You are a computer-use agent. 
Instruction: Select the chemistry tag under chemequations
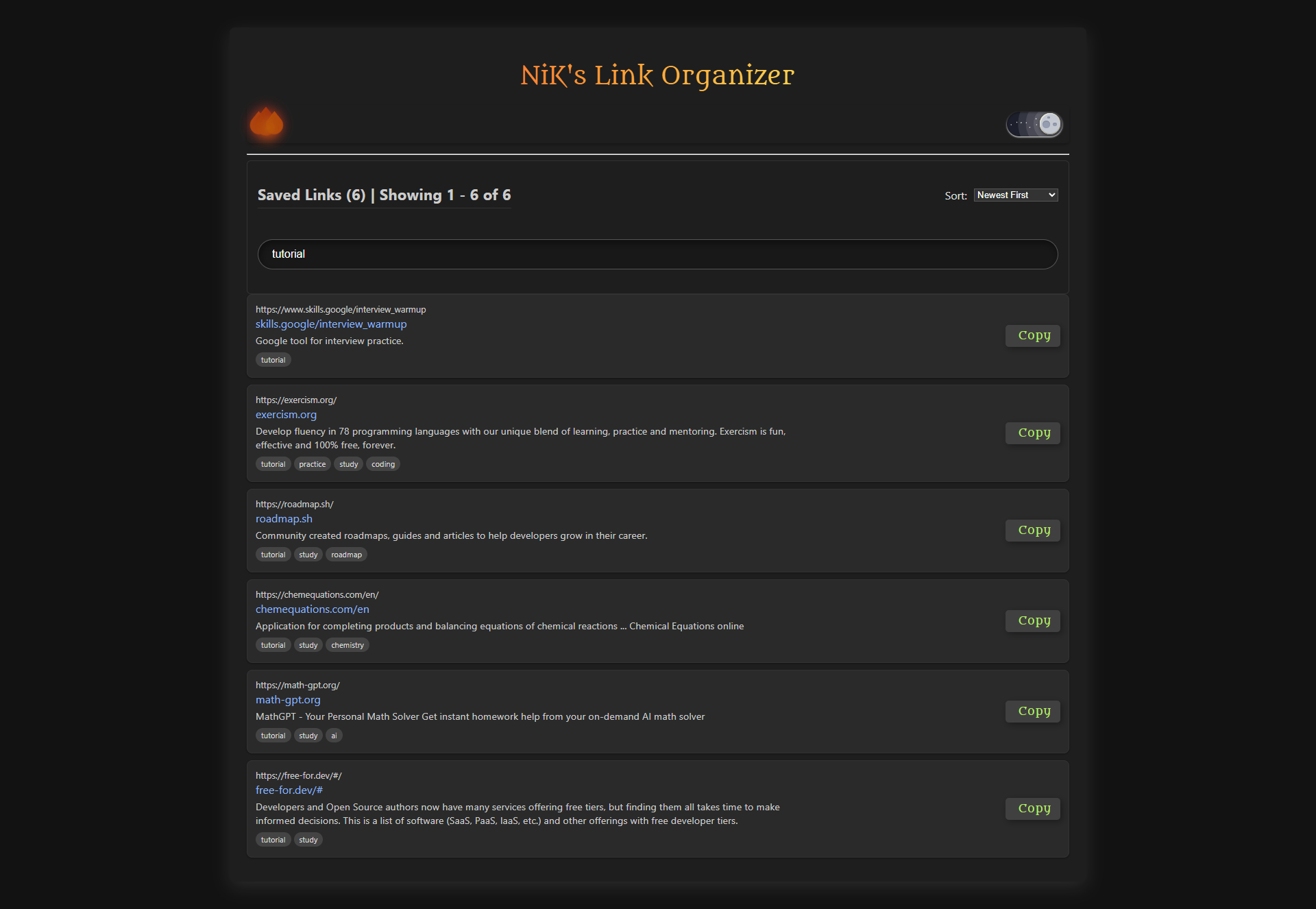click(x=348, y=645)
